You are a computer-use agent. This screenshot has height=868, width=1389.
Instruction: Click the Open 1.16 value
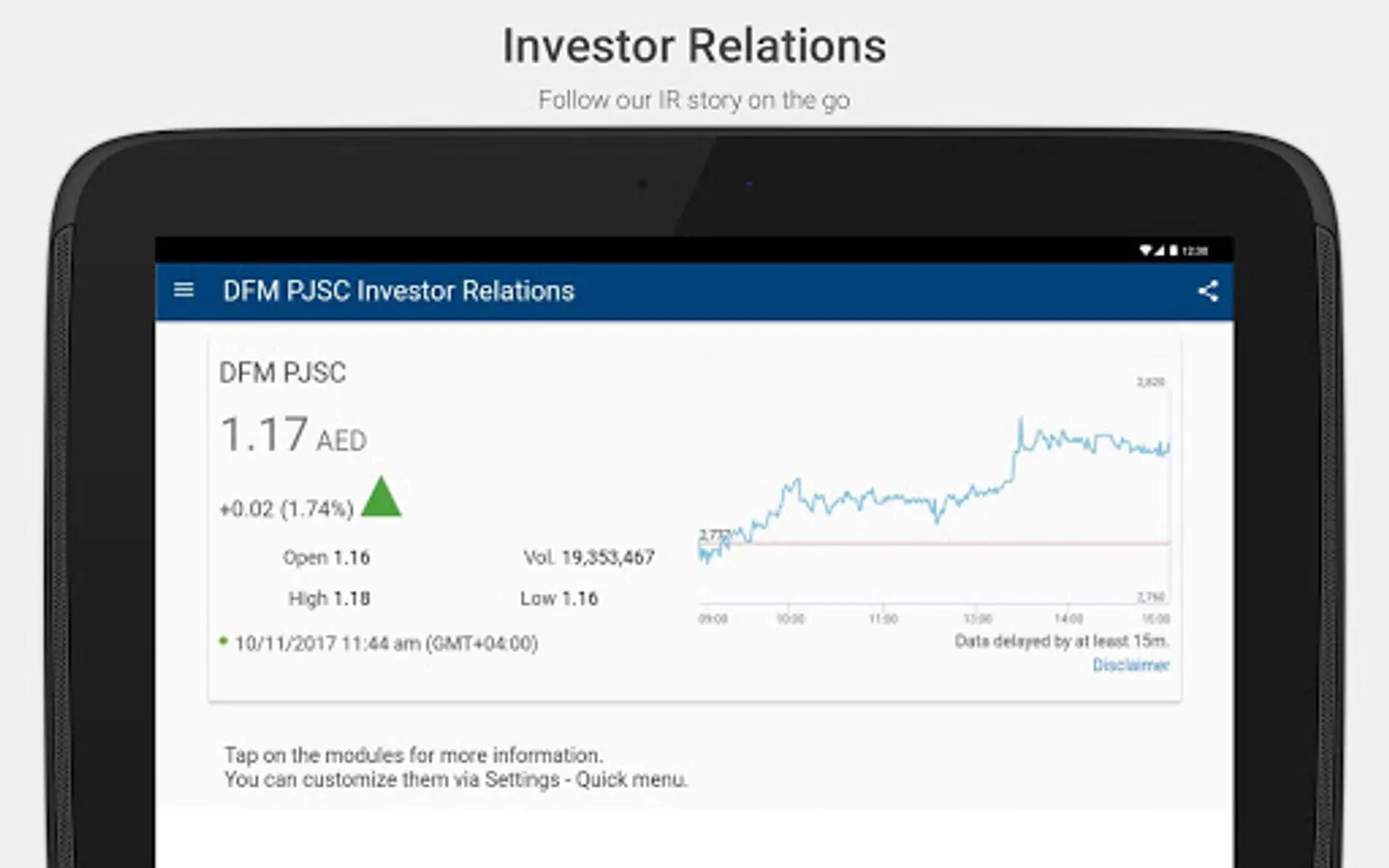point(326,557)
